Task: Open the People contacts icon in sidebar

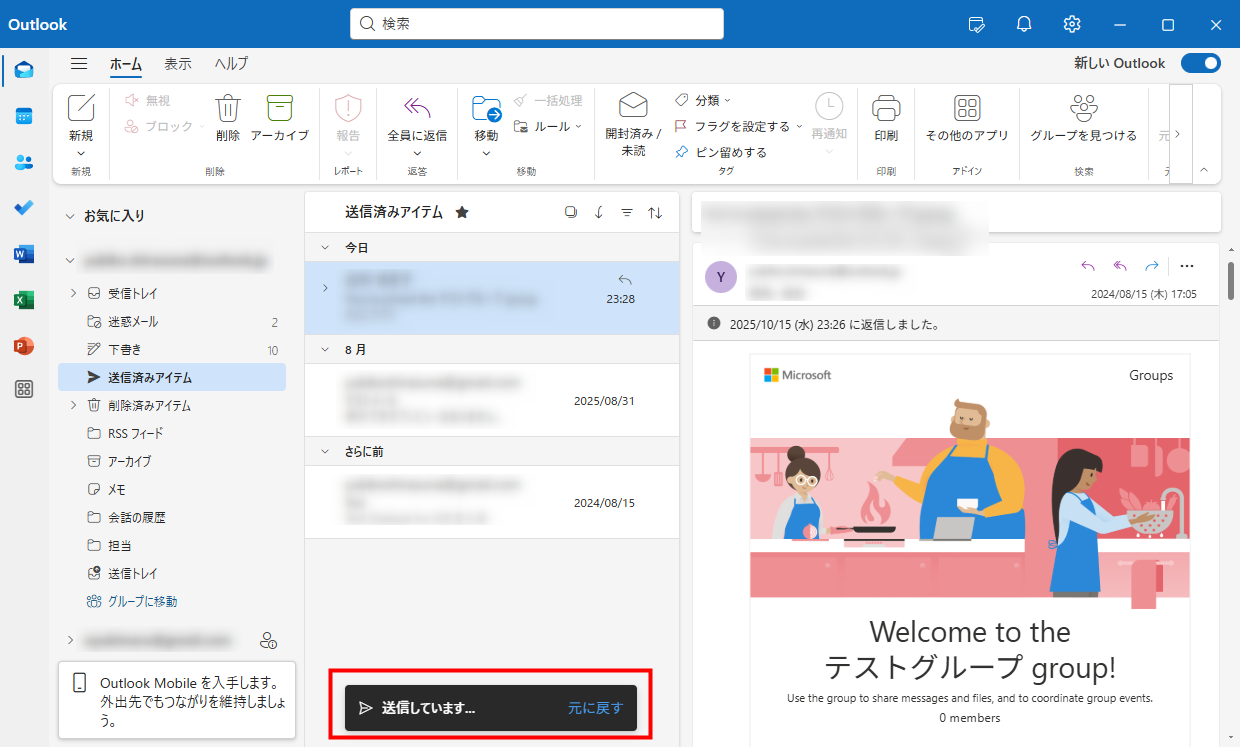Action: tap(24, 162)
